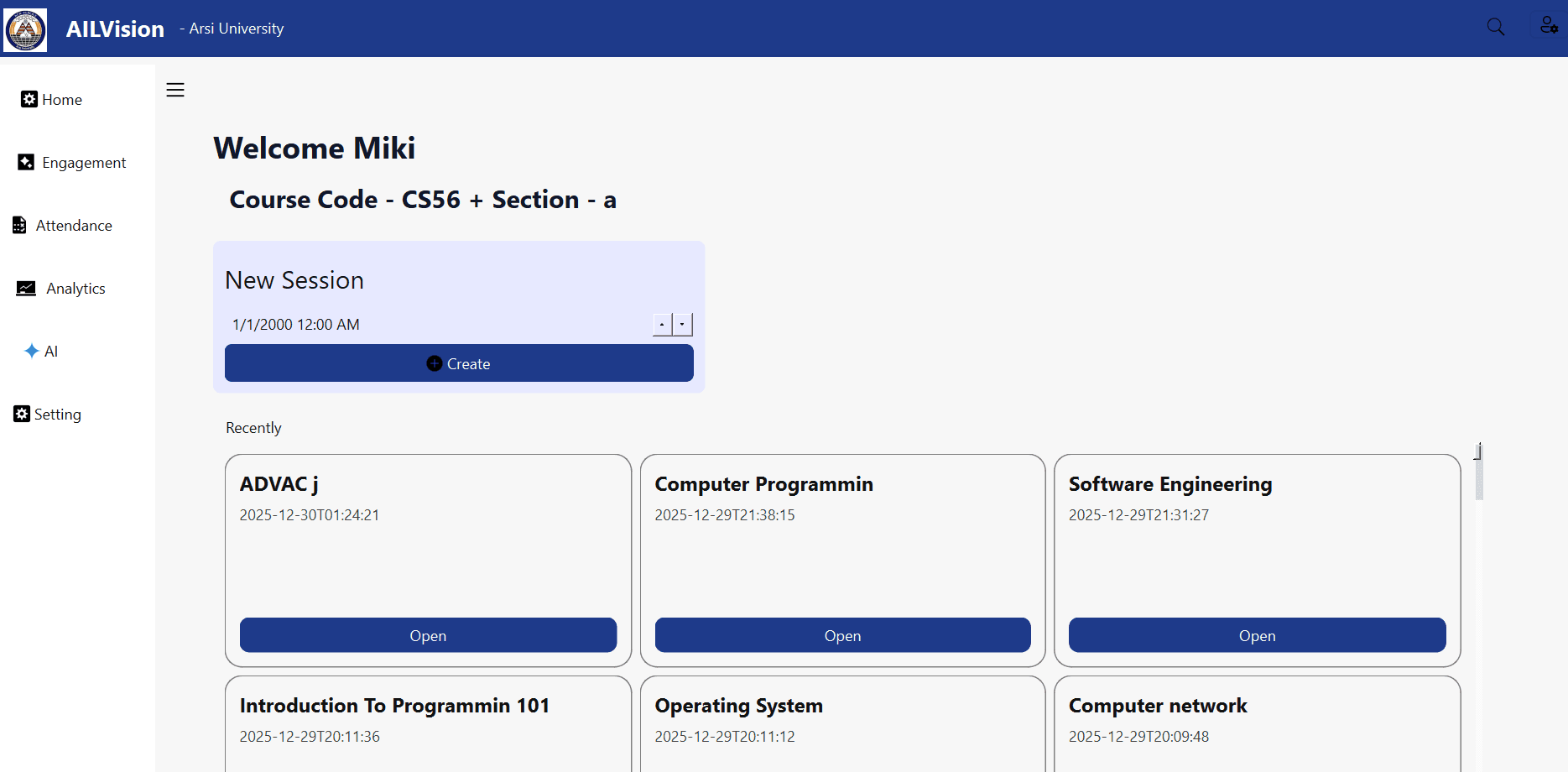Go to the Setting menu item
Viewport: 1568px width, 772px height.
click(x=48, y=414)
